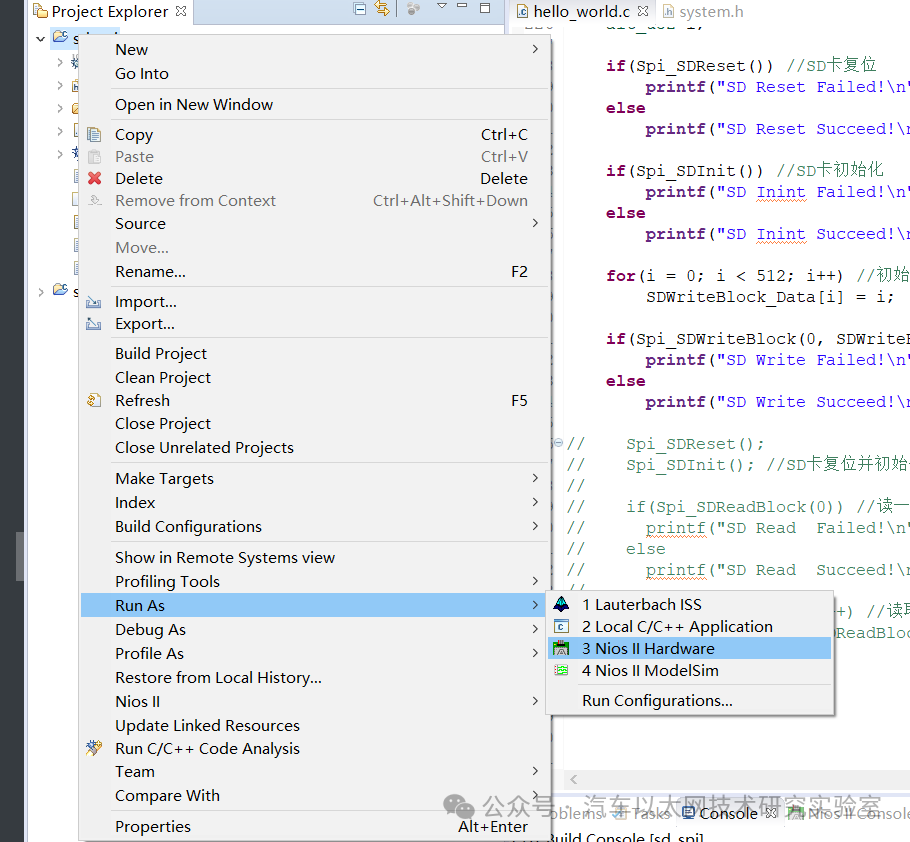Image resolution: width=910 pixels, height=842 pixels.
Task: Open Run Configurations... dialog
Action: (x=689, y=700)
